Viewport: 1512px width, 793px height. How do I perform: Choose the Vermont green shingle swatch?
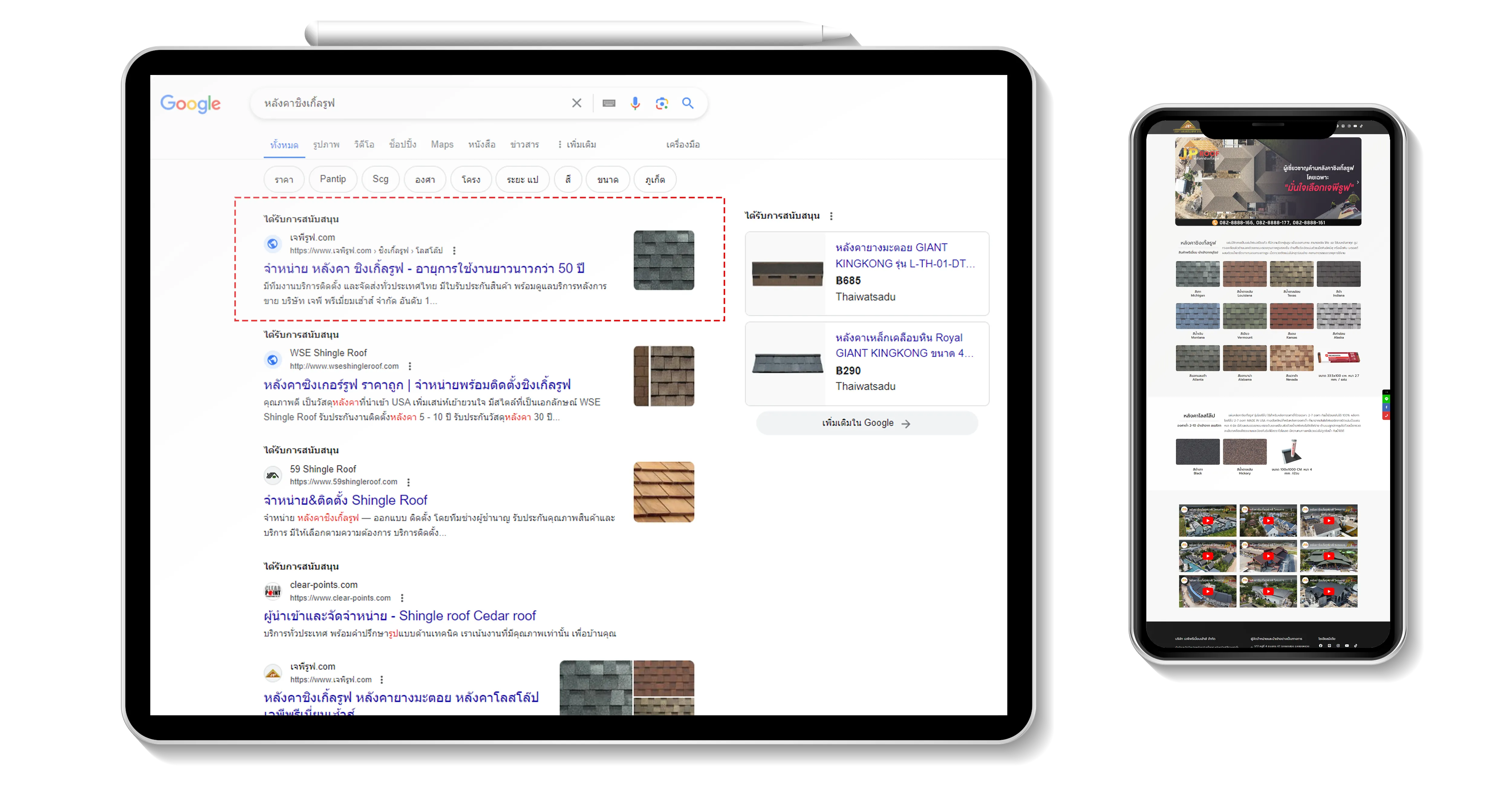tap(1244, 316)
